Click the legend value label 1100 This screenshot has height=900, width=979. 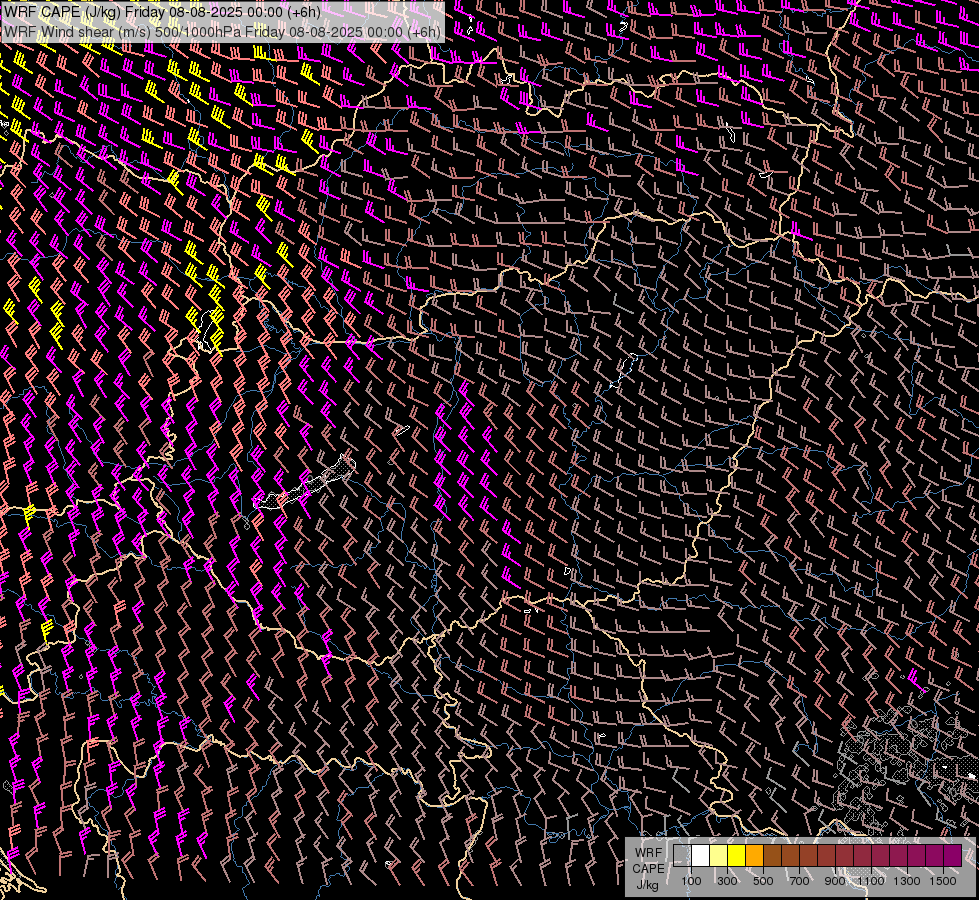coord(871,881)
